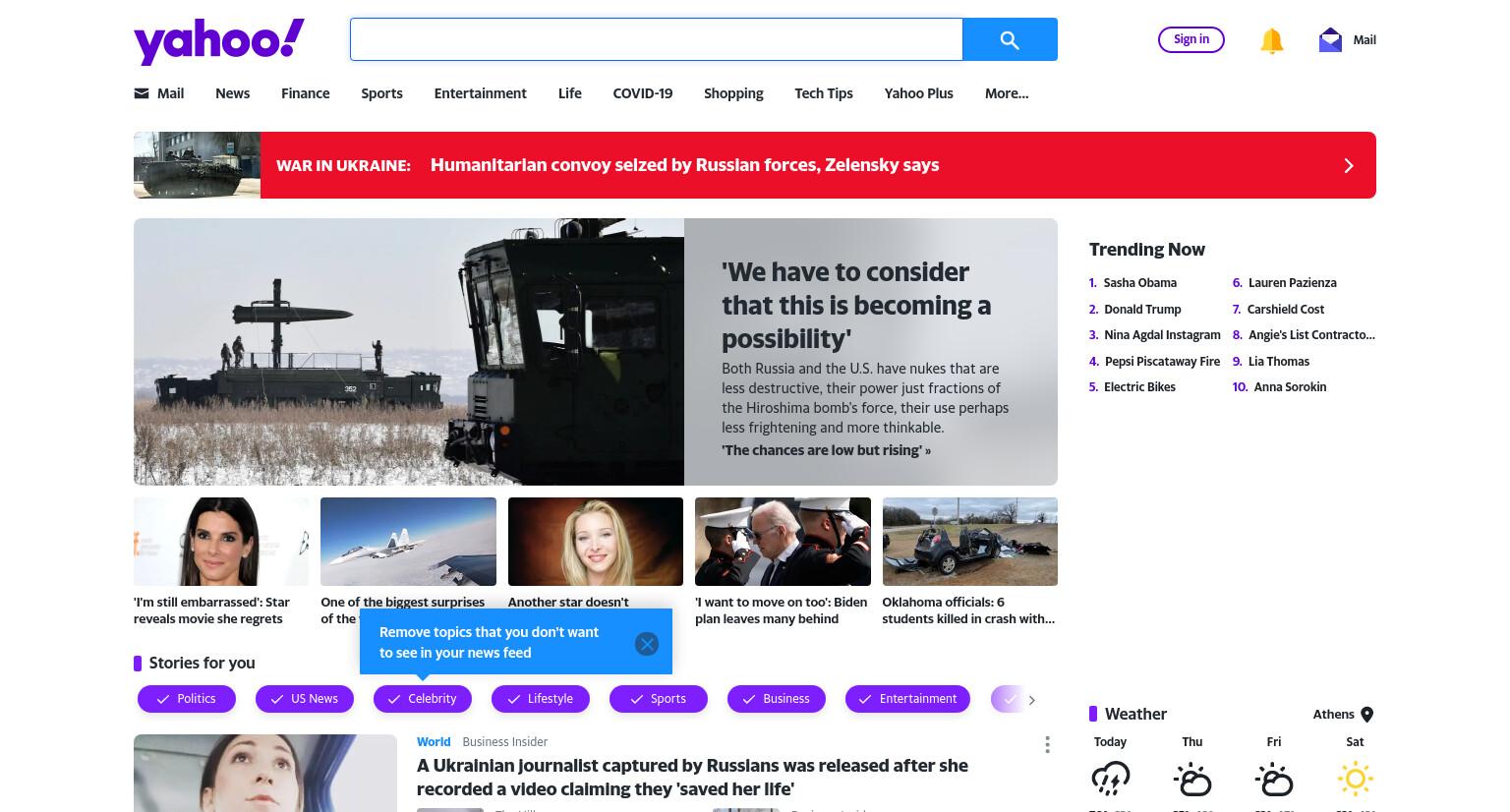
Task: Open the missile launcher featured image
Action: coord(409,352)
